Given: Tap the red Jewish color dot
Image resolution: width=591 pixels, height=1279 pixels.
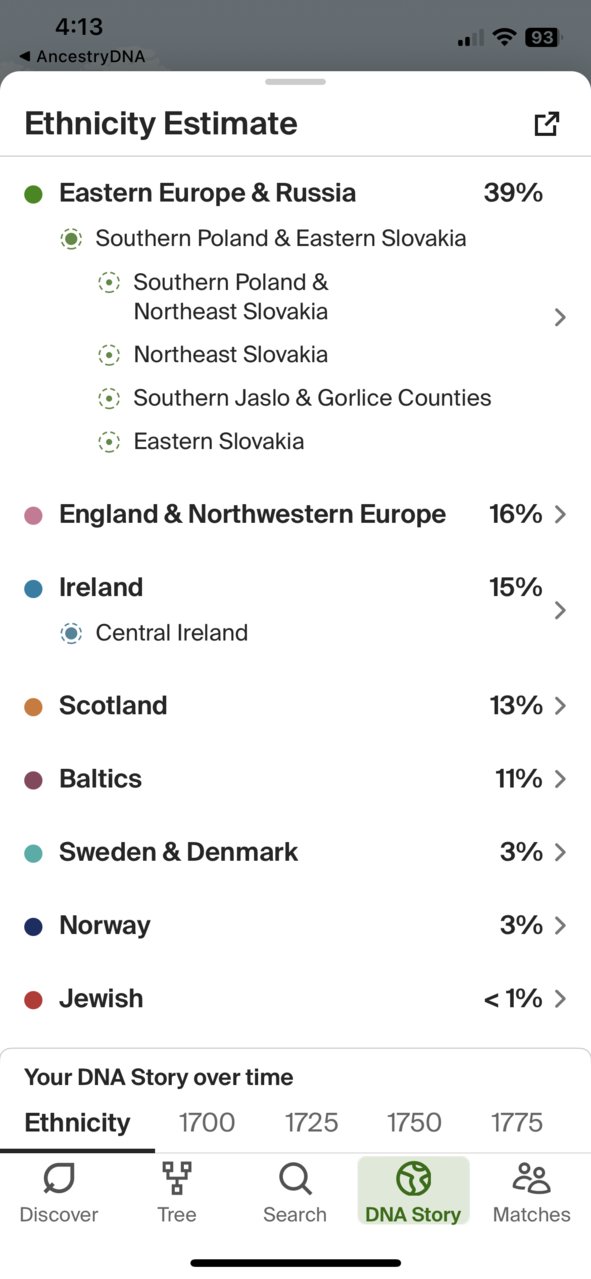Looking at the screenshot, I should (33, 999).
